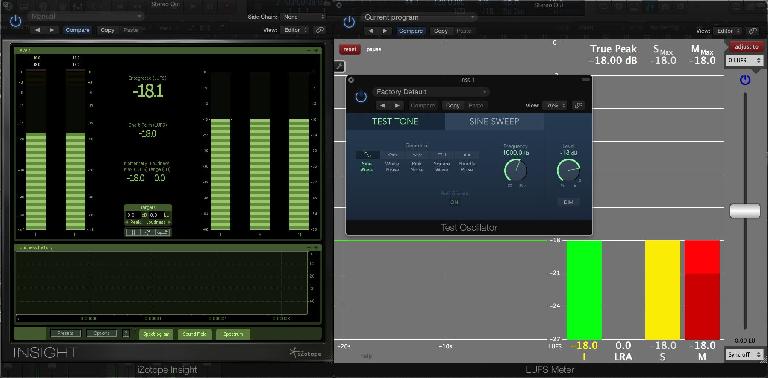Open the target level dropdown below adjust to

tap(744, 60)
